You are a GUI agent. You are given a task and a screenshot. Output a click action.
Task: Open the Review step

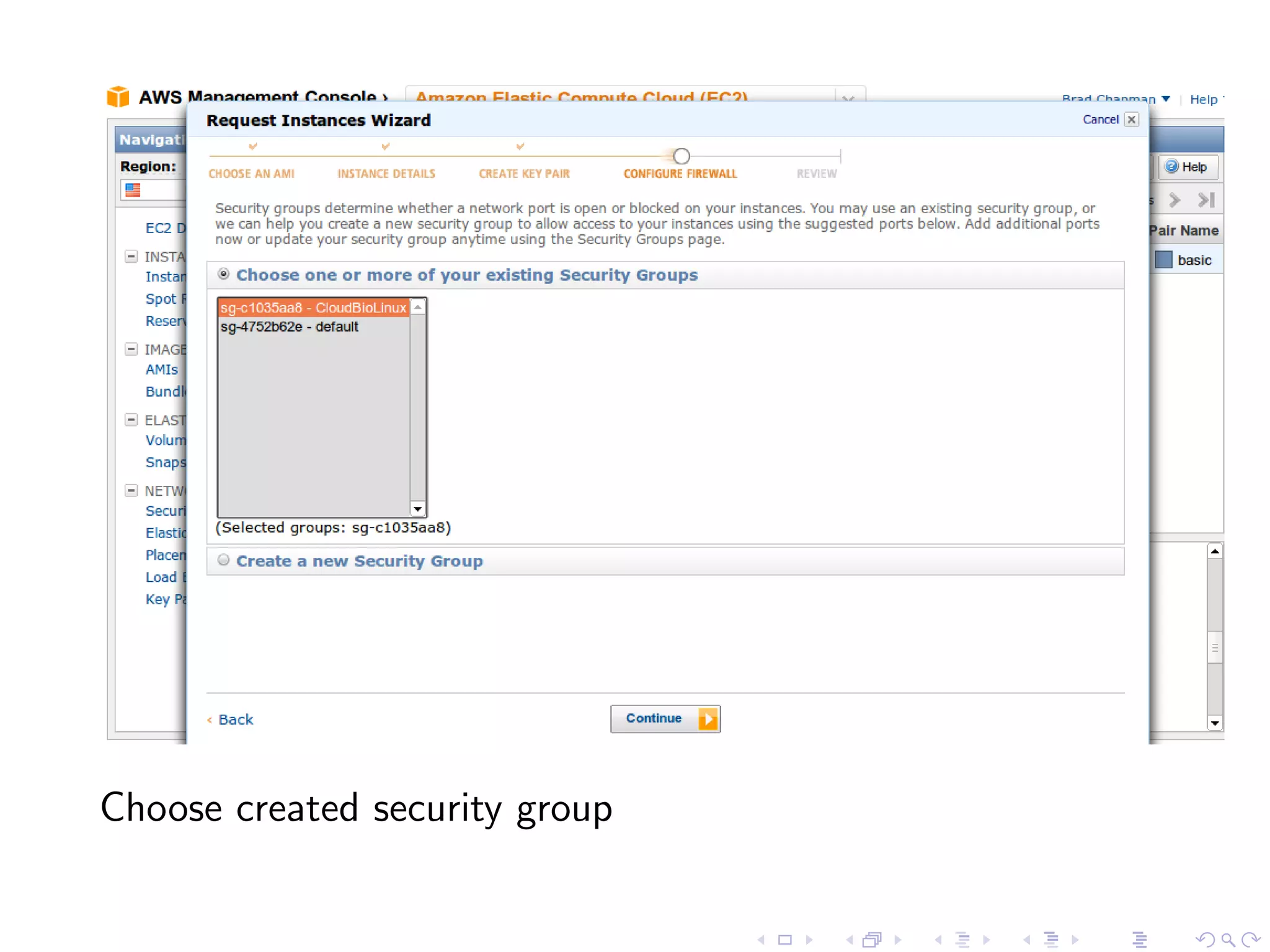(817, 174)
